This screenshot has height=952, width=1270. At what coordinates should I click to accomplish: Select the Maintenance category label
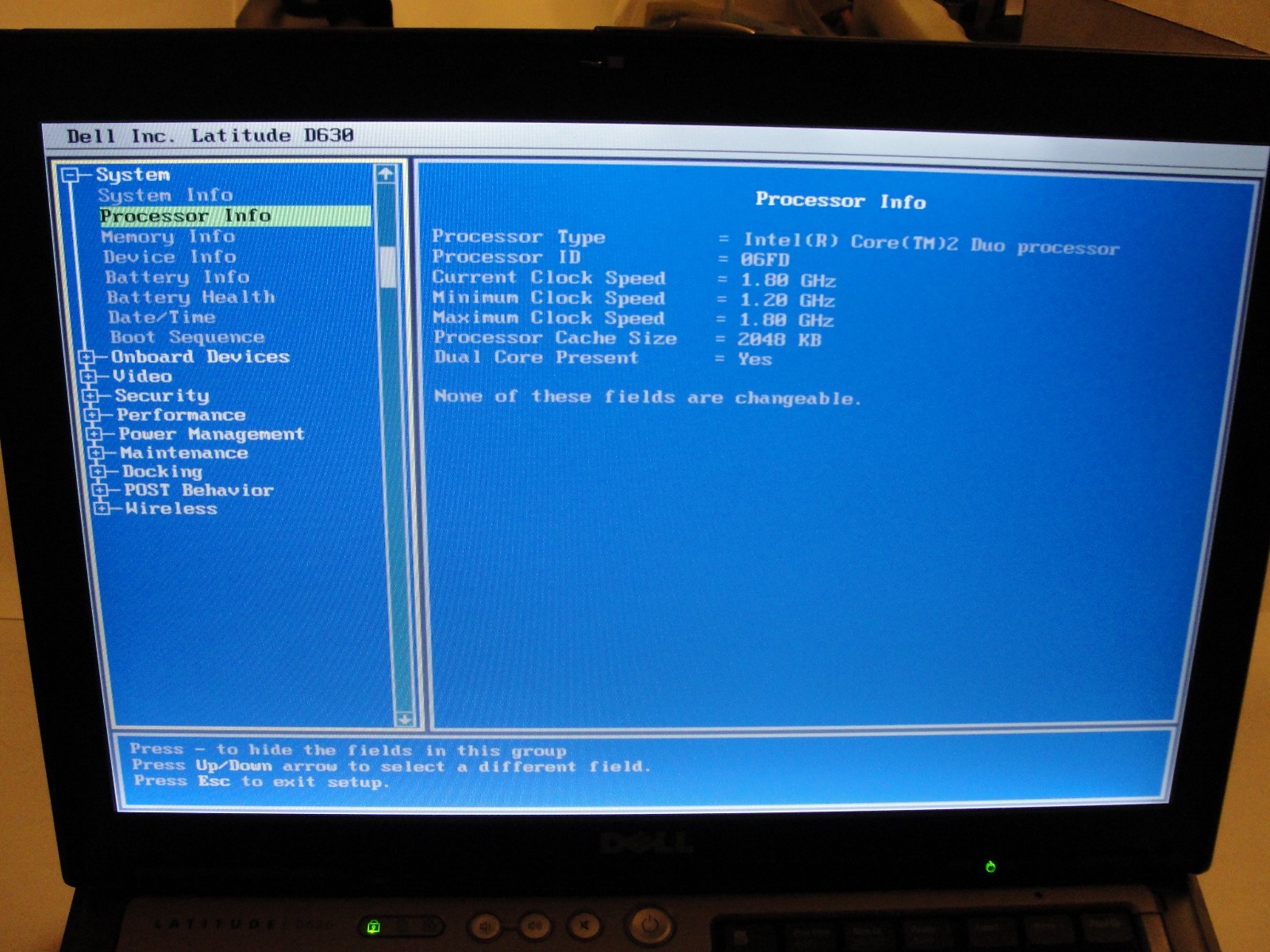[184, 453]
